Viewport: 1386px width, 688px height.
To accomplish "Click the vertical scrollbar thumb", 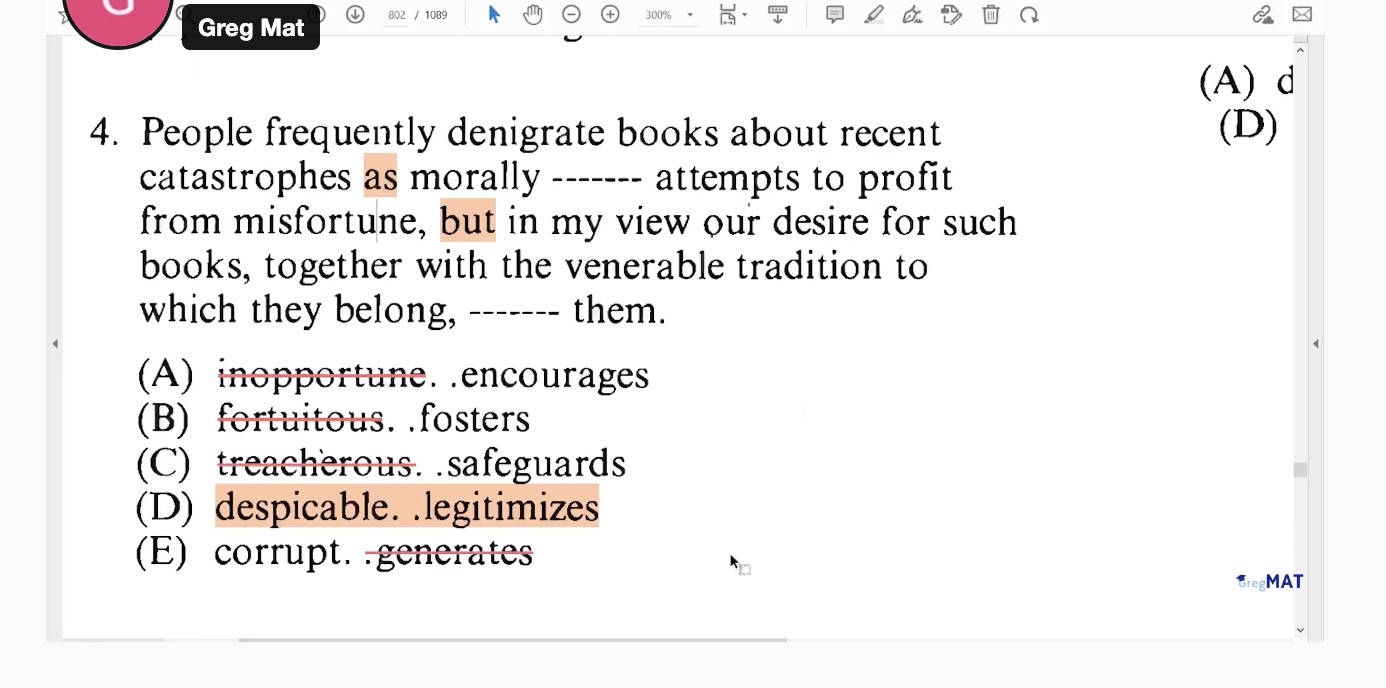I will pos(1300,470).
